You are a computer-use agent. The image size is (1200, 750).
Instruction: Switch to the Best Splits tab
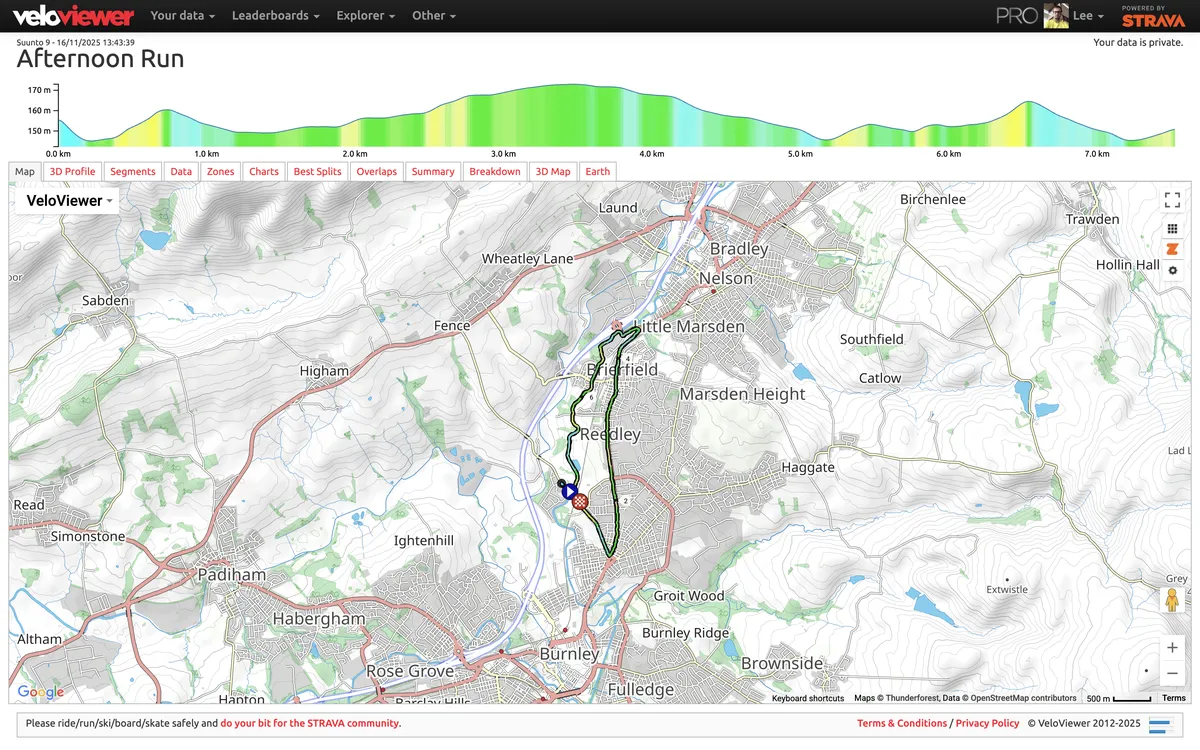[x=317, y=172]
